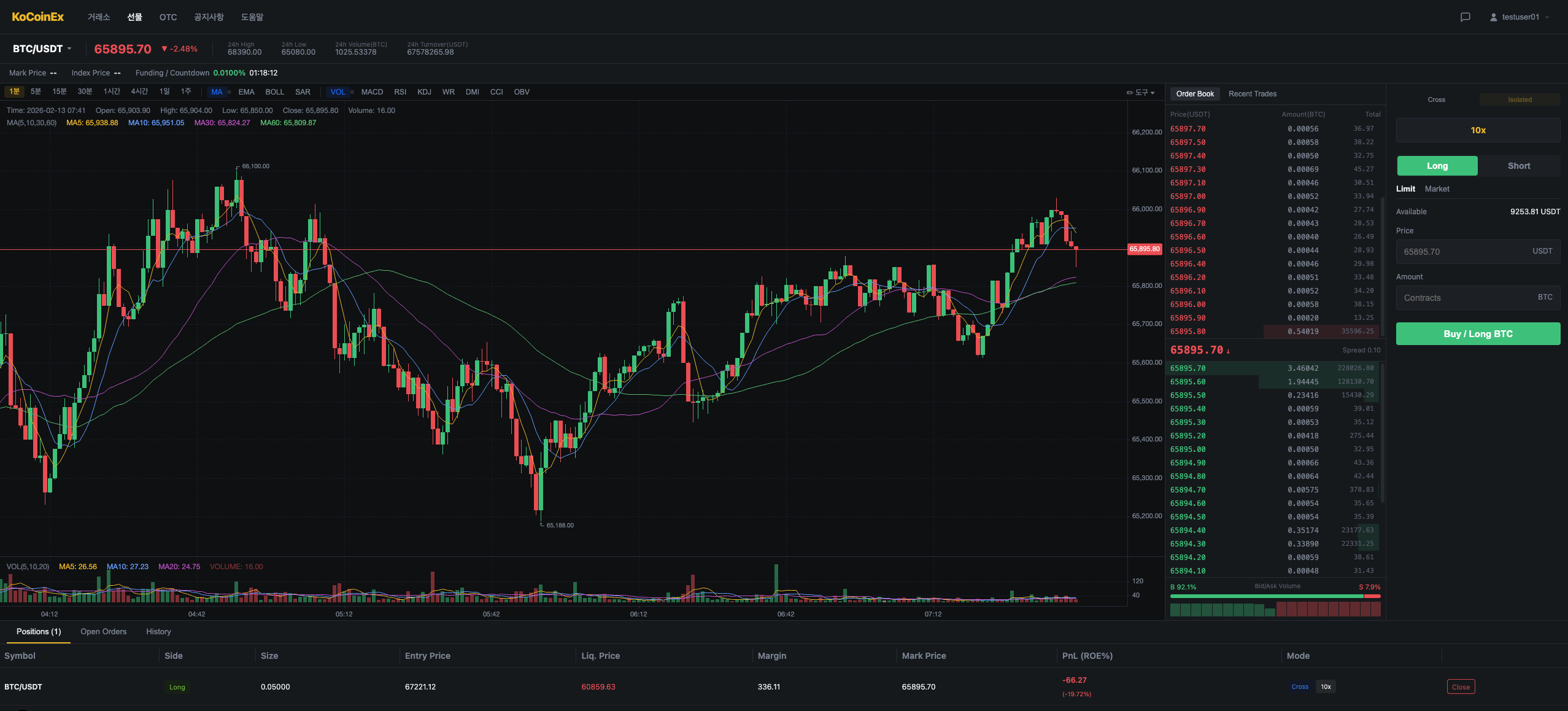Click the Amount contracts input field

coord(1478,298)
